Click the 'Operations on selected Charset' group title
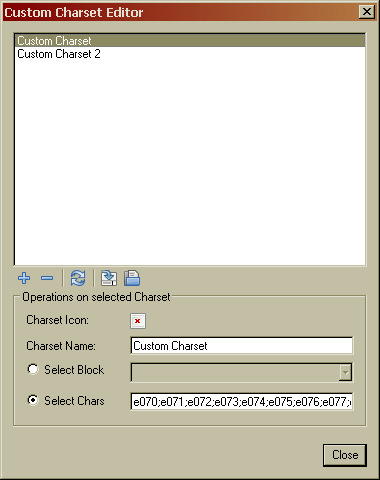The width and height of the screenshot is (380, 480). pyautogui.click(x=96, y=297)
